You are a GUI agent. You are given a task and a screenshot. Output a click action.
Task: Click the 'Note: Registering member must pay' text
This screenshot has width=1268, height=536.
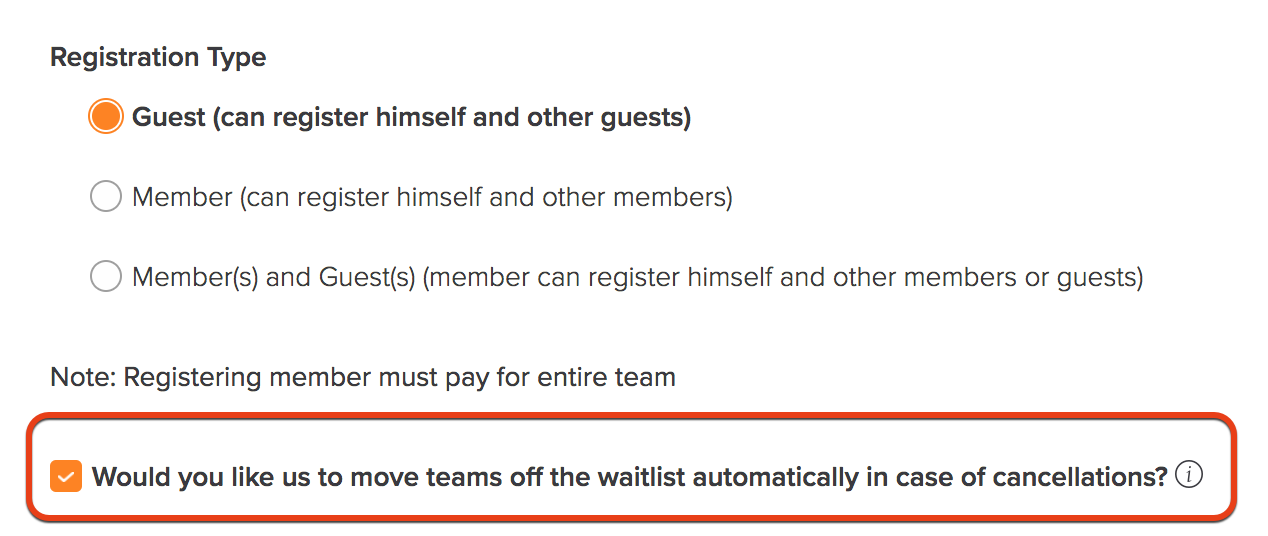pos(363,377)
